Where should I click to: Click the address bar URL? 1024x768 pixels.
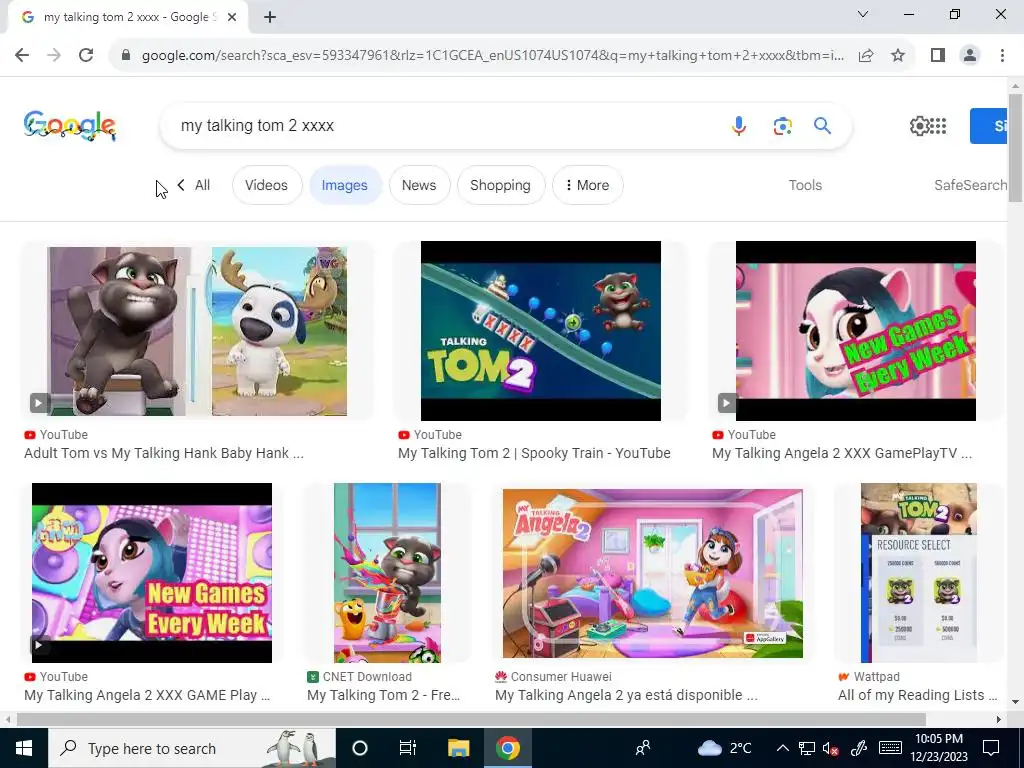pos(493,56)
